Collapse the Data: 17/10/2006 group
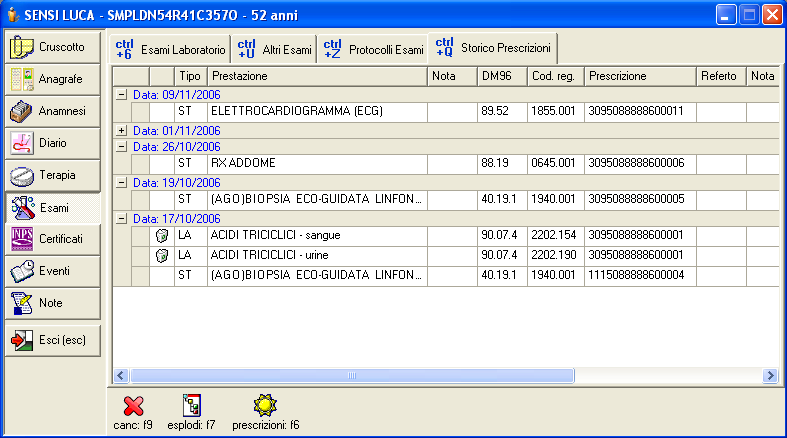 [x=122, y=218]
